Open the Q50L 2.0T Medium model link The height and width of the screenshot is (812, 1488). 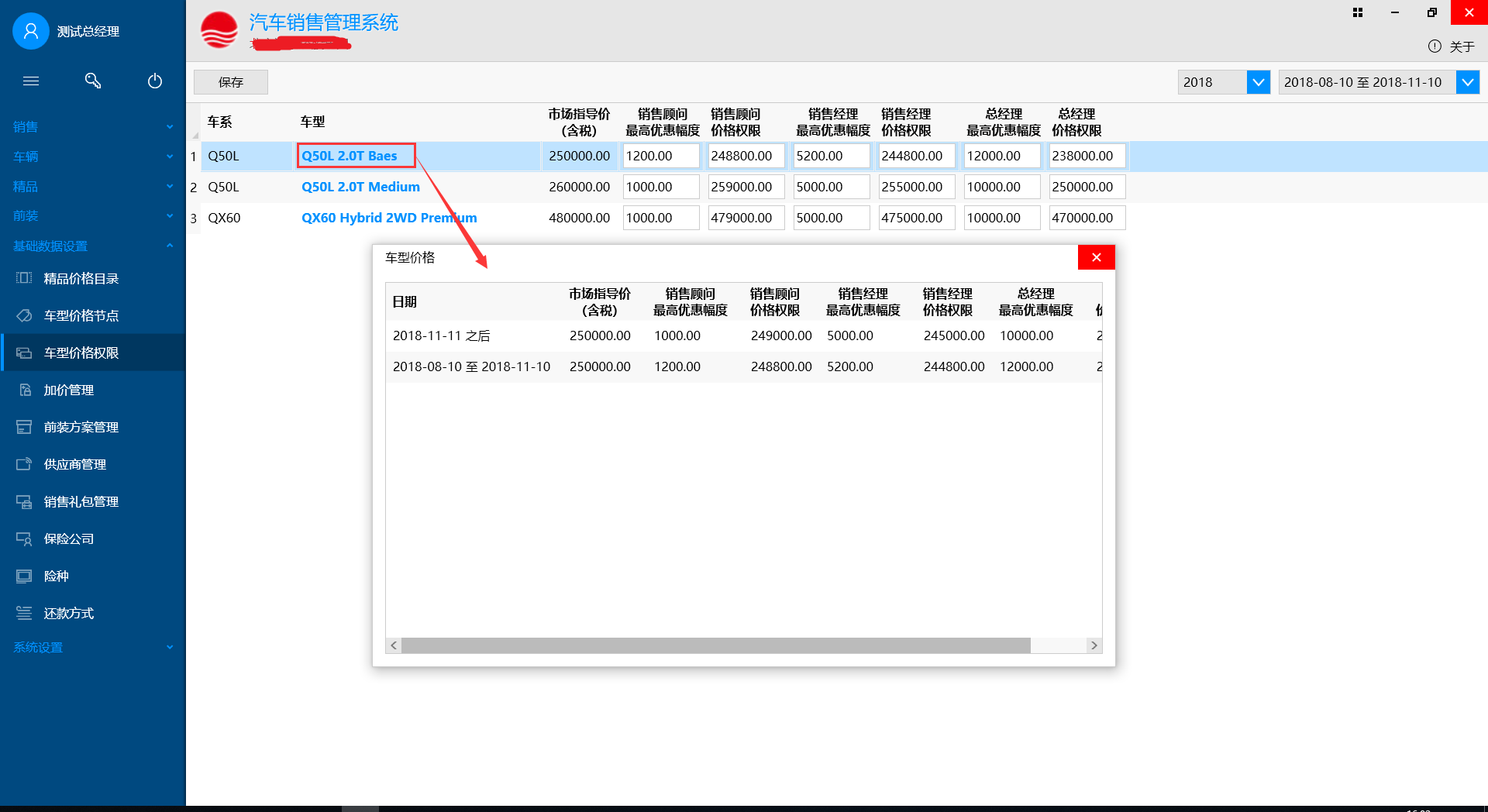tap(360, 187)
